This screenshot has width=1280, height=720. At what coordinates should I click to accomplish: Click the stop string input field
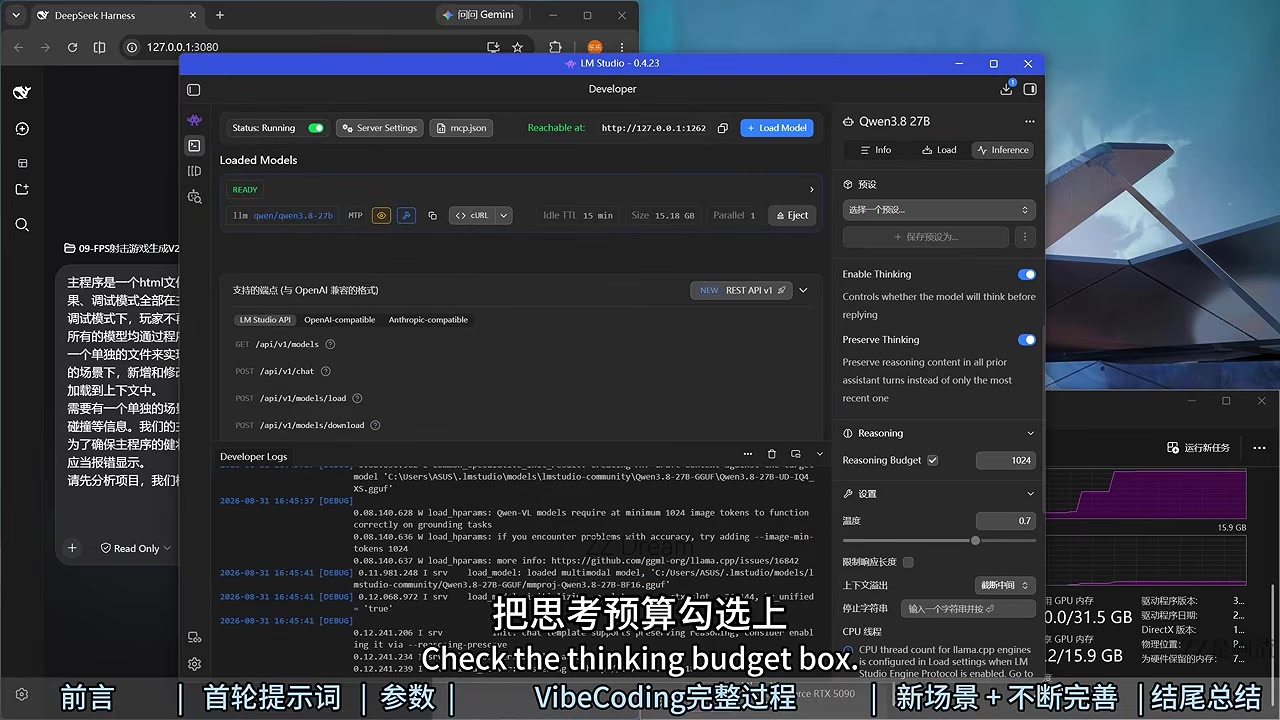click(967, 608)
